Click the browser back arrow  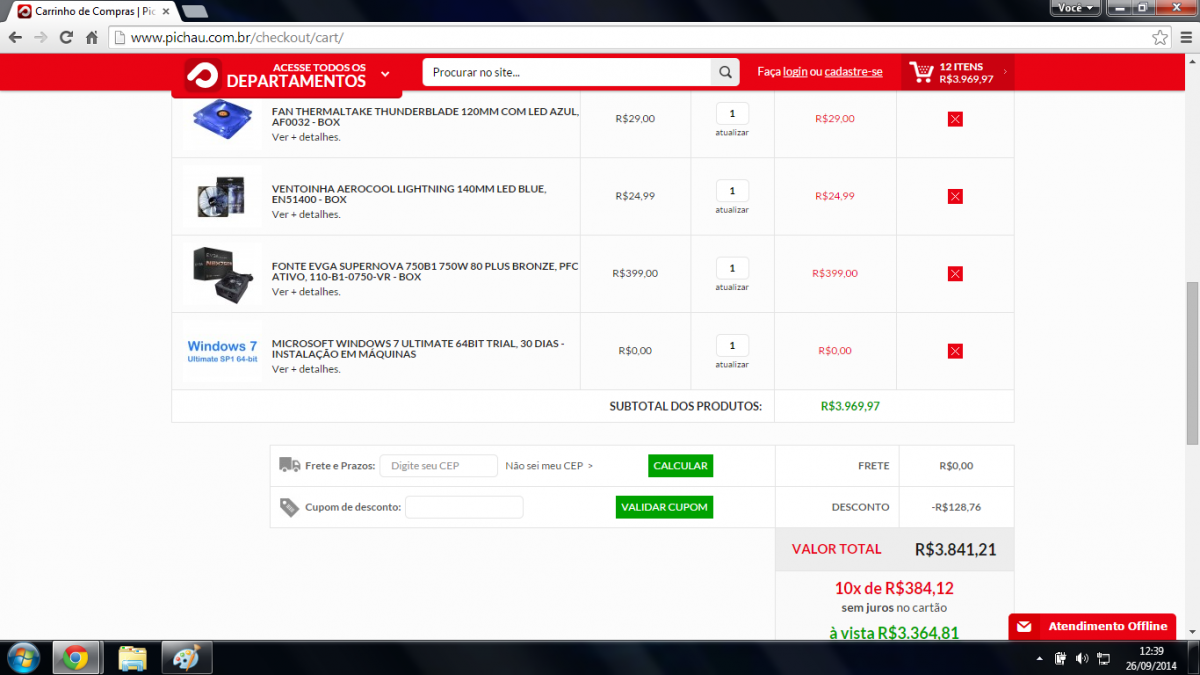[x=15, y=37]
